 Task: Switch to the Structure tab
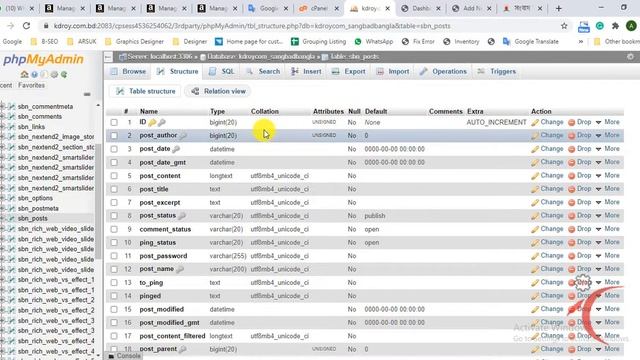(178, 71)
